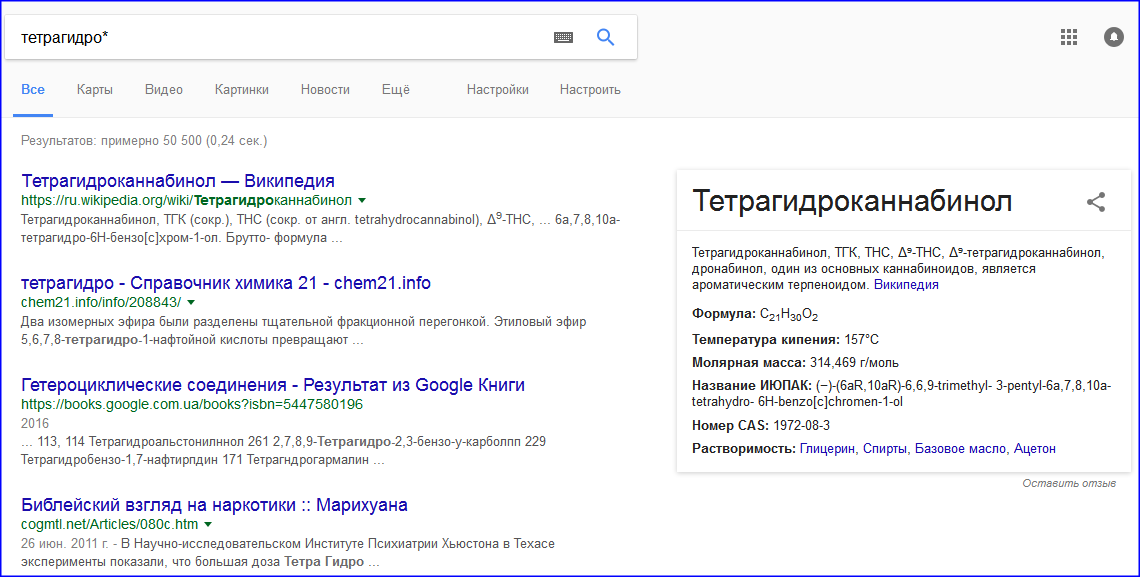Open Тетрагидроканнабинол — Википедия result
1140x577 pixels.
coord(177,181)
